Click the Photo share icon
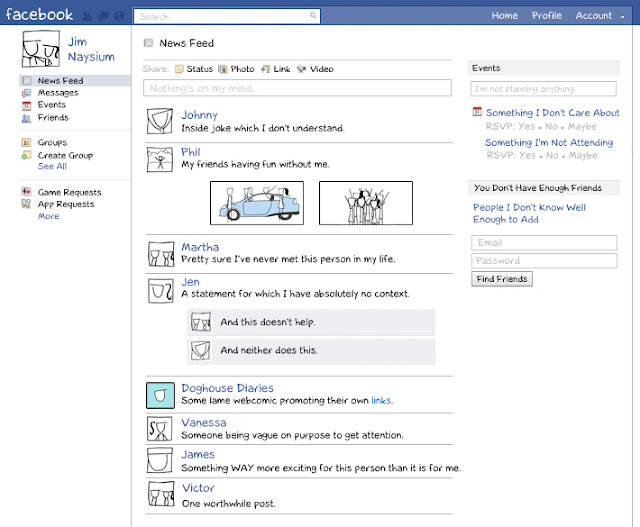Image resolution: width=640 pixels, height=527 pixels. point(222,69)
